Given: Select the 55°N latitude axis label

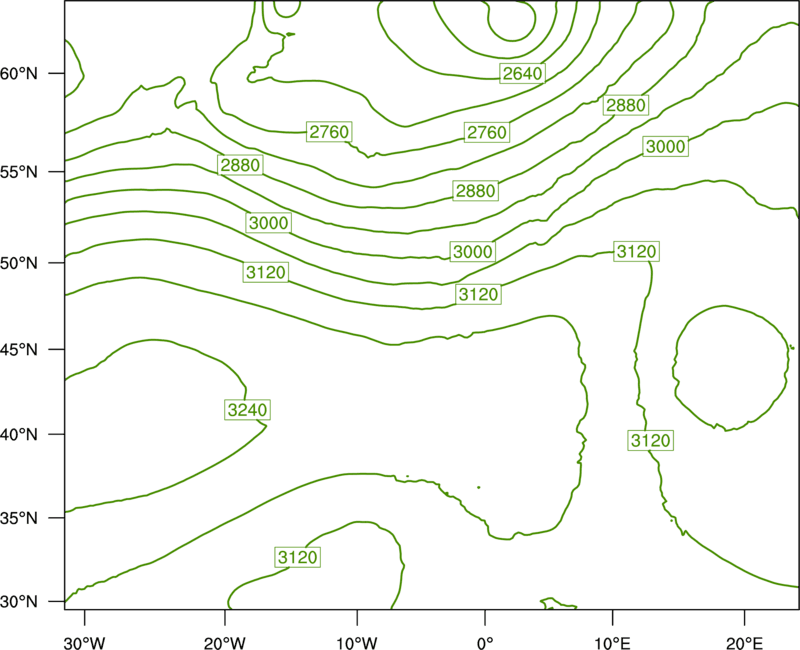Looking at the screenshot, I should pos(19,172).
